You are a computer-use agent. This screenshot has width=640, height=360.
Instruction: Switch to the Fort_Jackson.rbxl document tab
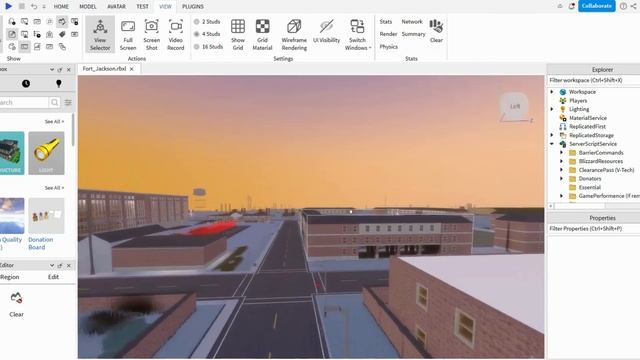(x=104, y=69)
